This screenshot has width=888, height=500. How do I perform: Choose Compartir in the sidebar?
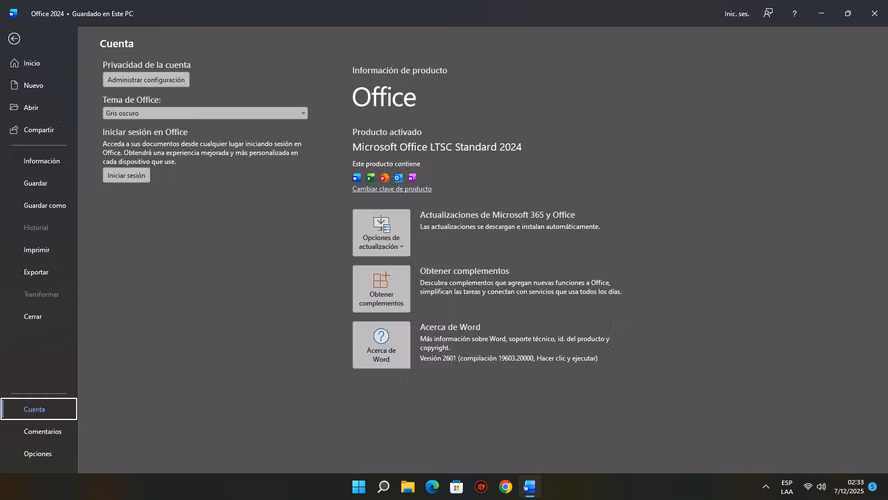coord(39,130)
